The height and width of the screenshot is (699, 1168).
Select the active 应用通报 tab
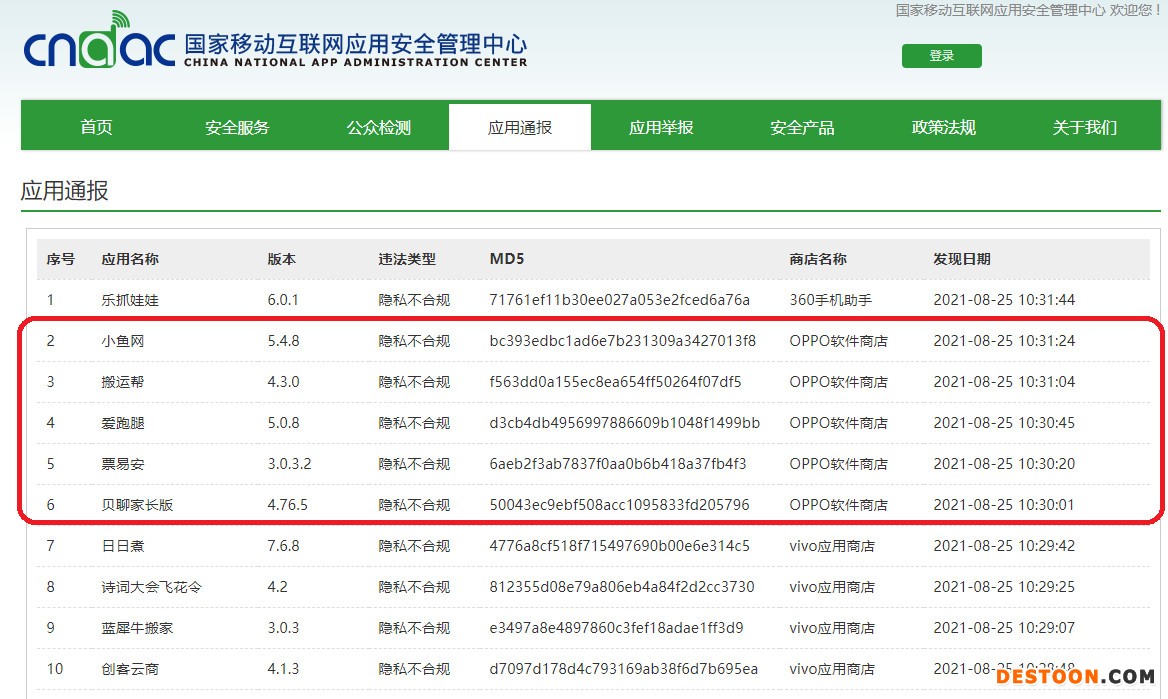[x=519, y=127]
